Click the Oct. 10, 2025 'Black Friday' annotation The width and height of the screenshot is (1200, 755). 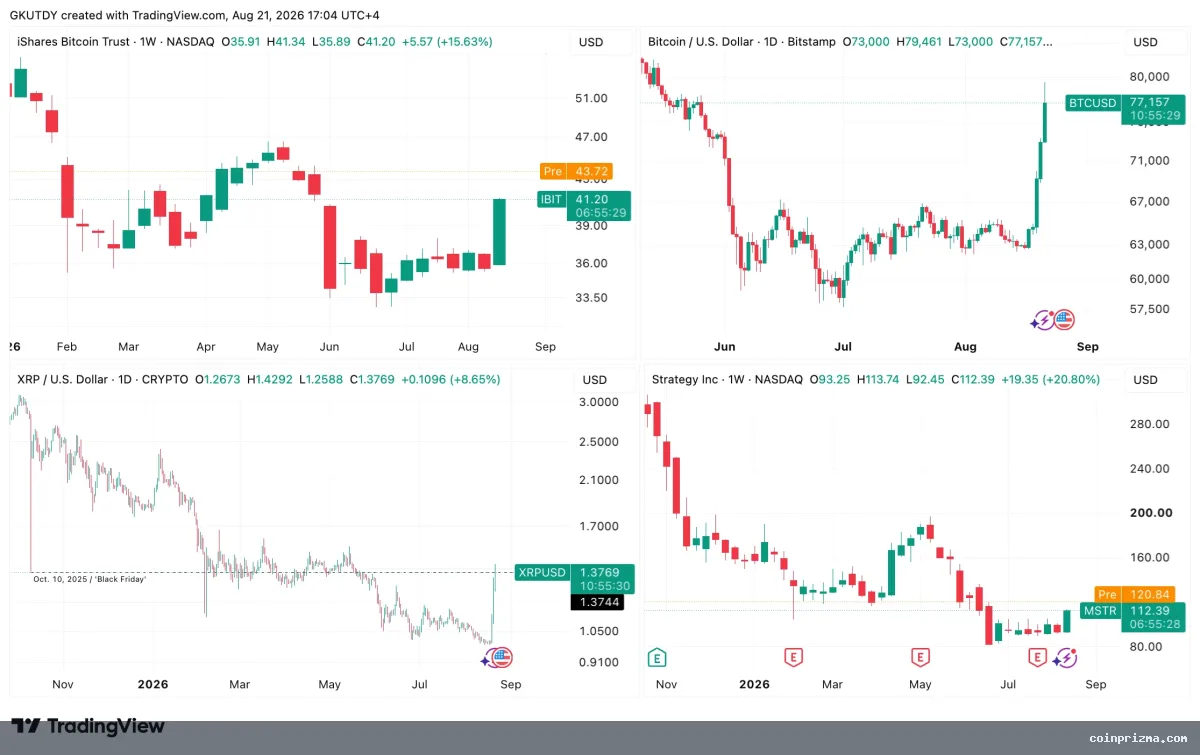tap(89, 579)
